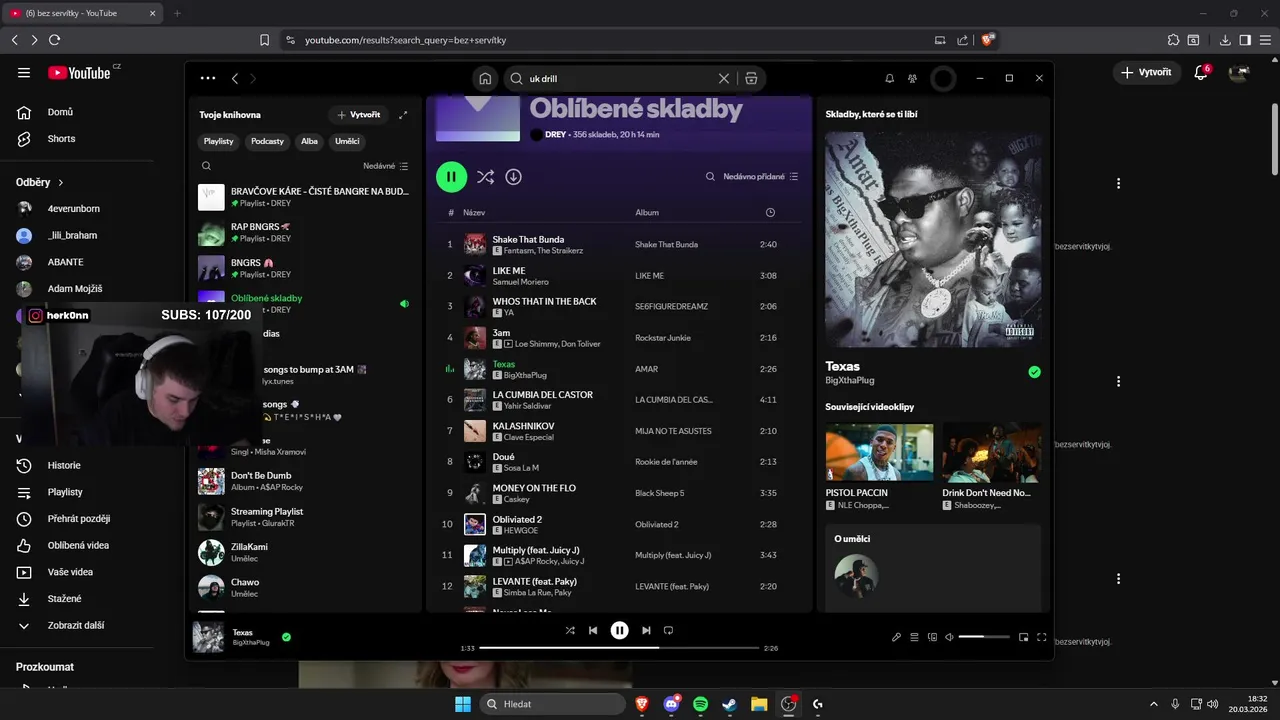Open the Don't Be Dumb album
This screenshot has height=720, width=1280.
[303, 481]
